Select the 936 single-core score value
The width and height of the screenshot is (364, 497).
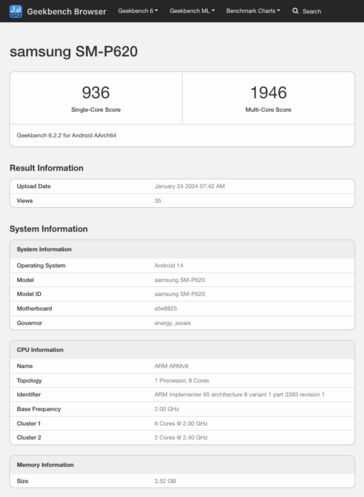(x=96, y=92)
